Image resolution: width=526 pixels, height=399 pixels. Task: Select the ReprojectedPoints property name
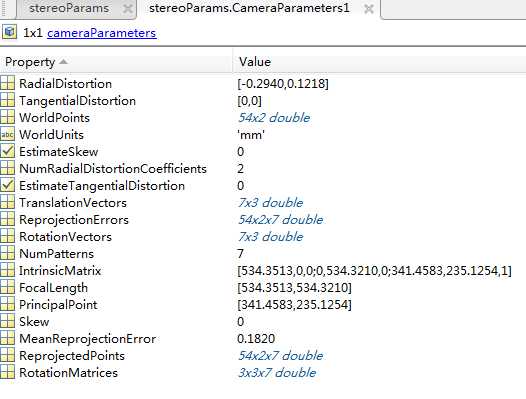pyautogui.click(x=72, y=356)
